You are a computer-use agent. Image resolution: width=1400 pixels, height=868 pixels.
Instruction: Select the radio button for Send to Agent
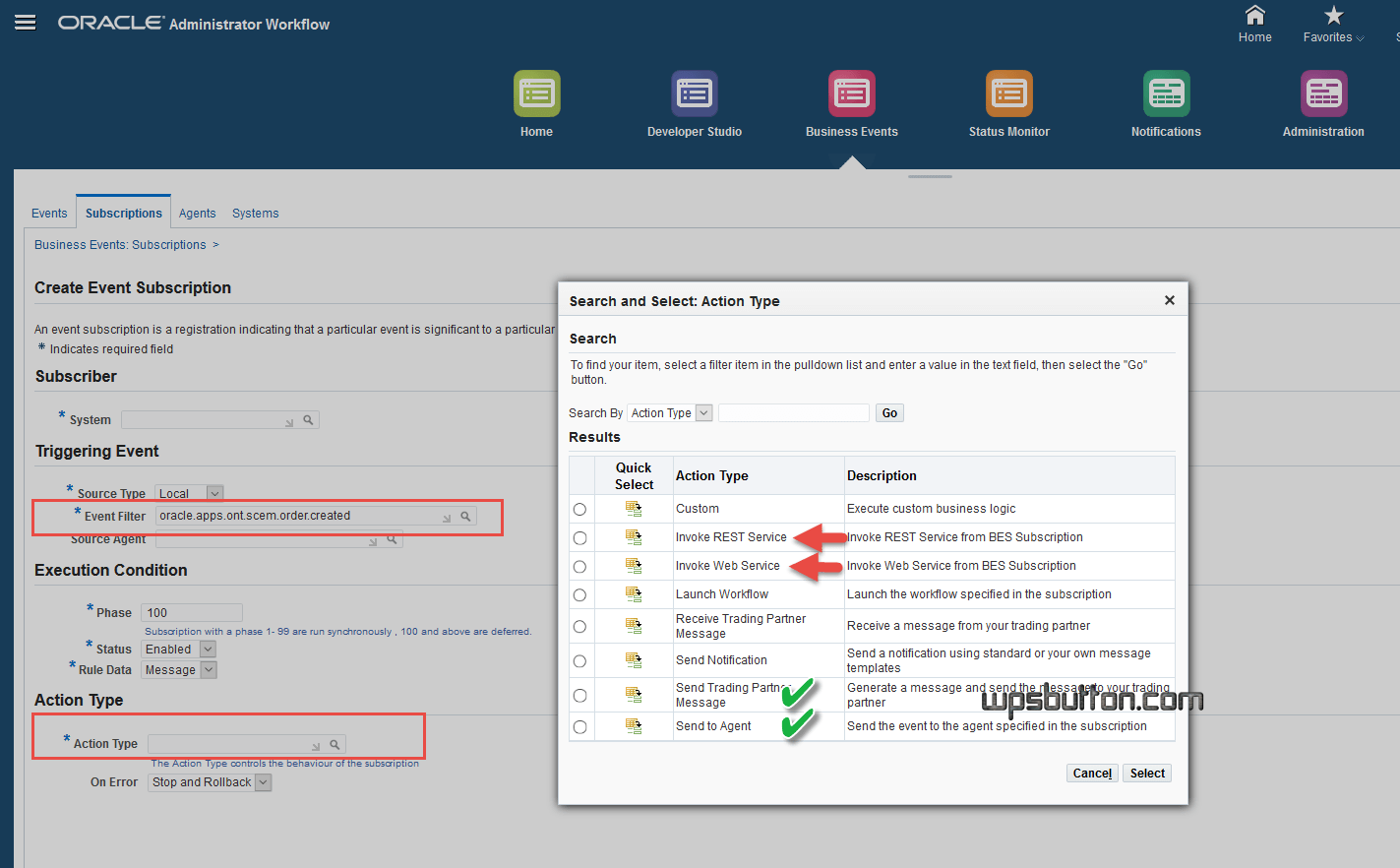(579, 726)
